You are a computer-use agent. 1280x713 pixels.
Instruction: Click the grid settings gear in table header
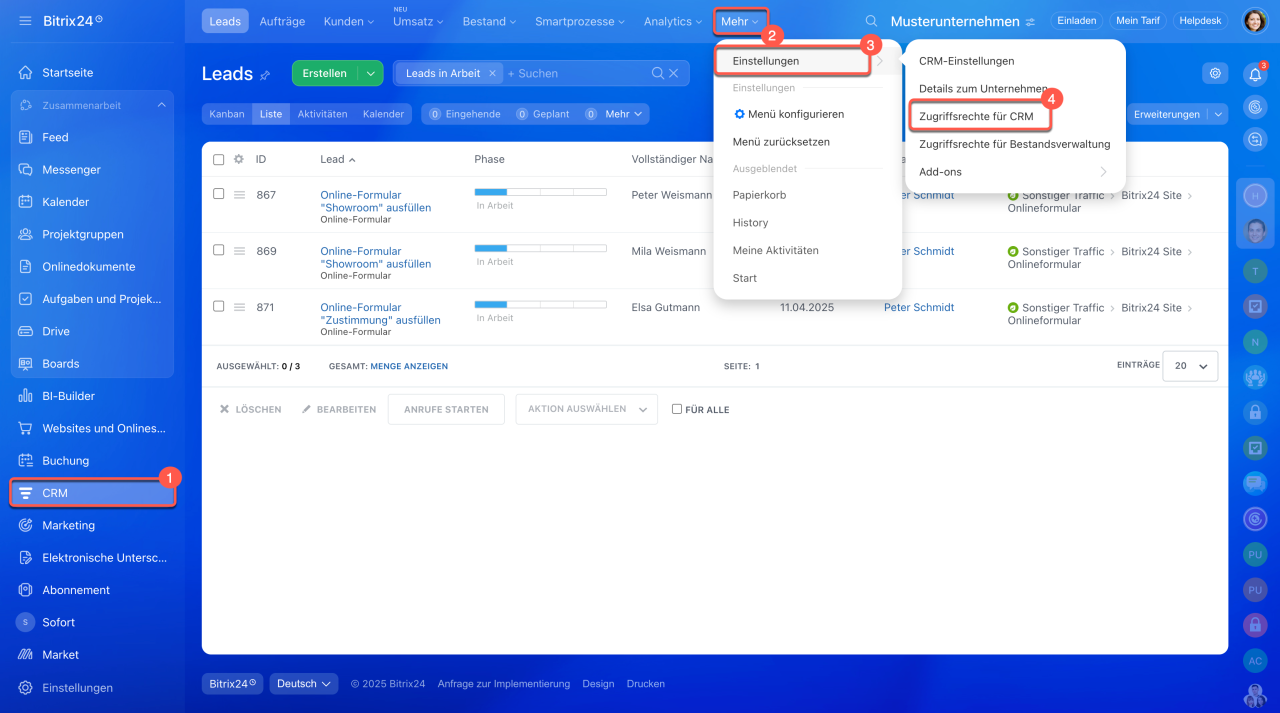239,159
